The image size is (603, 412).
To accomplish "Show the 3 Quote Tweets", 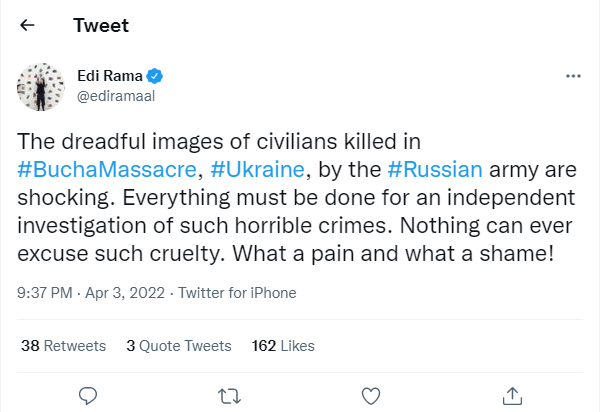I will (x=179, y=346).
